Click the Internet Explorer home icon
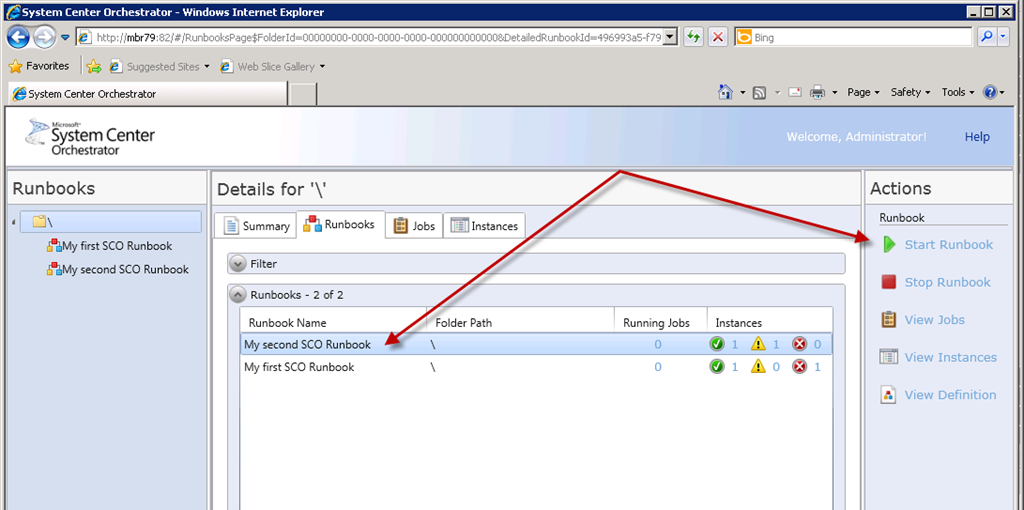Screen dimensions: 1024x510 click(726, 92)
